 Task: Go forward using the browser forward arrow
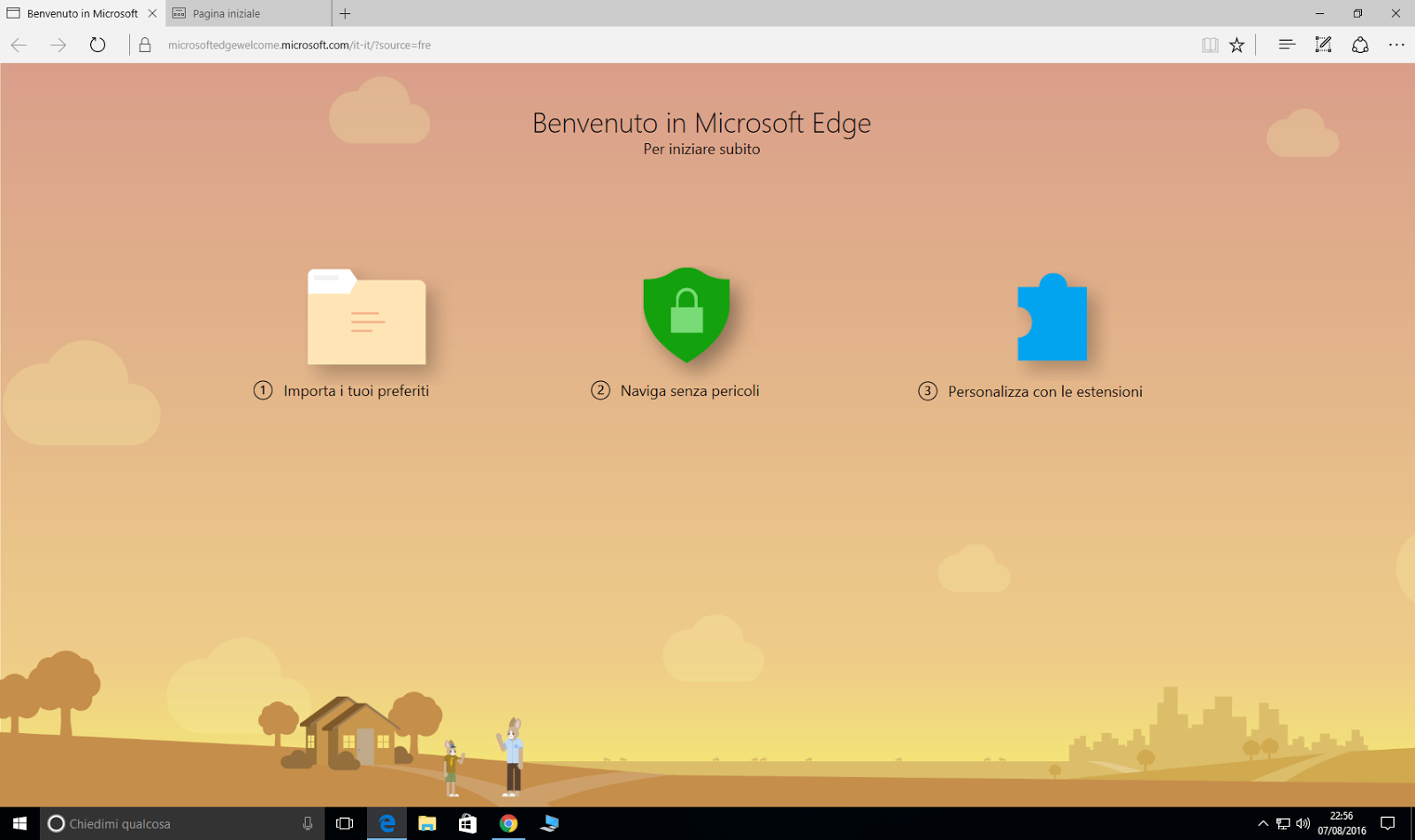click(x=58, y=45)
